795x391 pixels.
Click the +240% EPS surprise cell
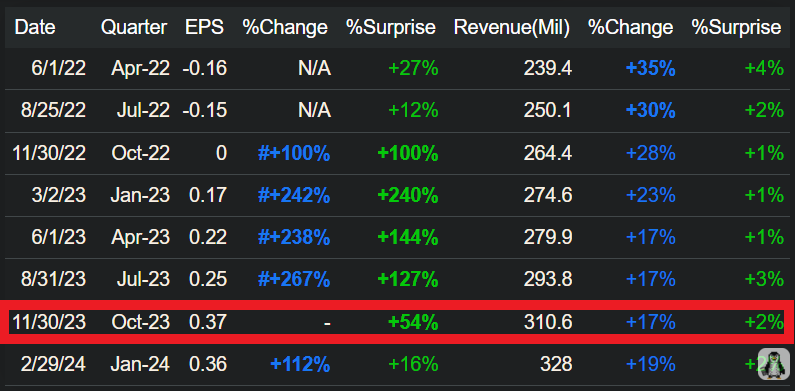click(x=408, y=195)
